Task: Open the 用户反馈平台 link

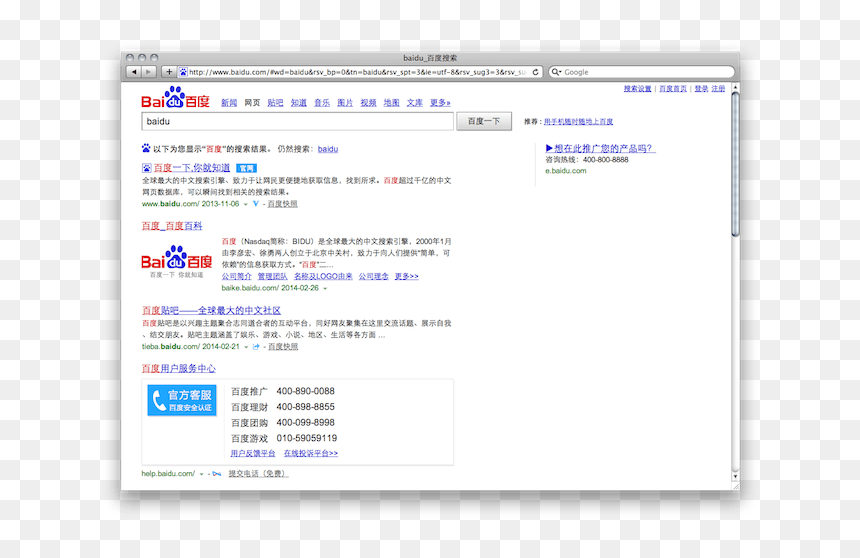Action: [253, 453]
